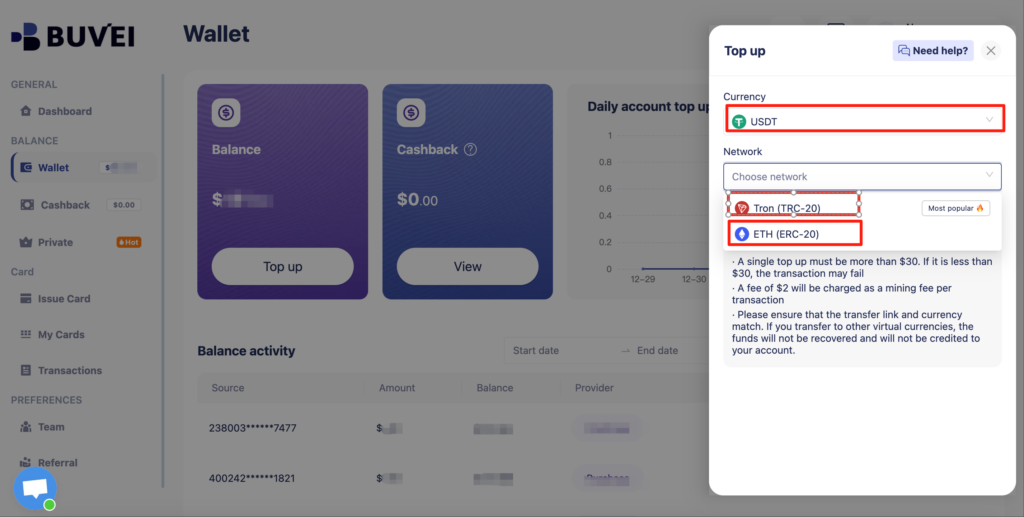Click the BUVEI logo
Image resolution: width=1024 pixels, height=517 pixels.
pyautogui.click(x=72, y=37)
